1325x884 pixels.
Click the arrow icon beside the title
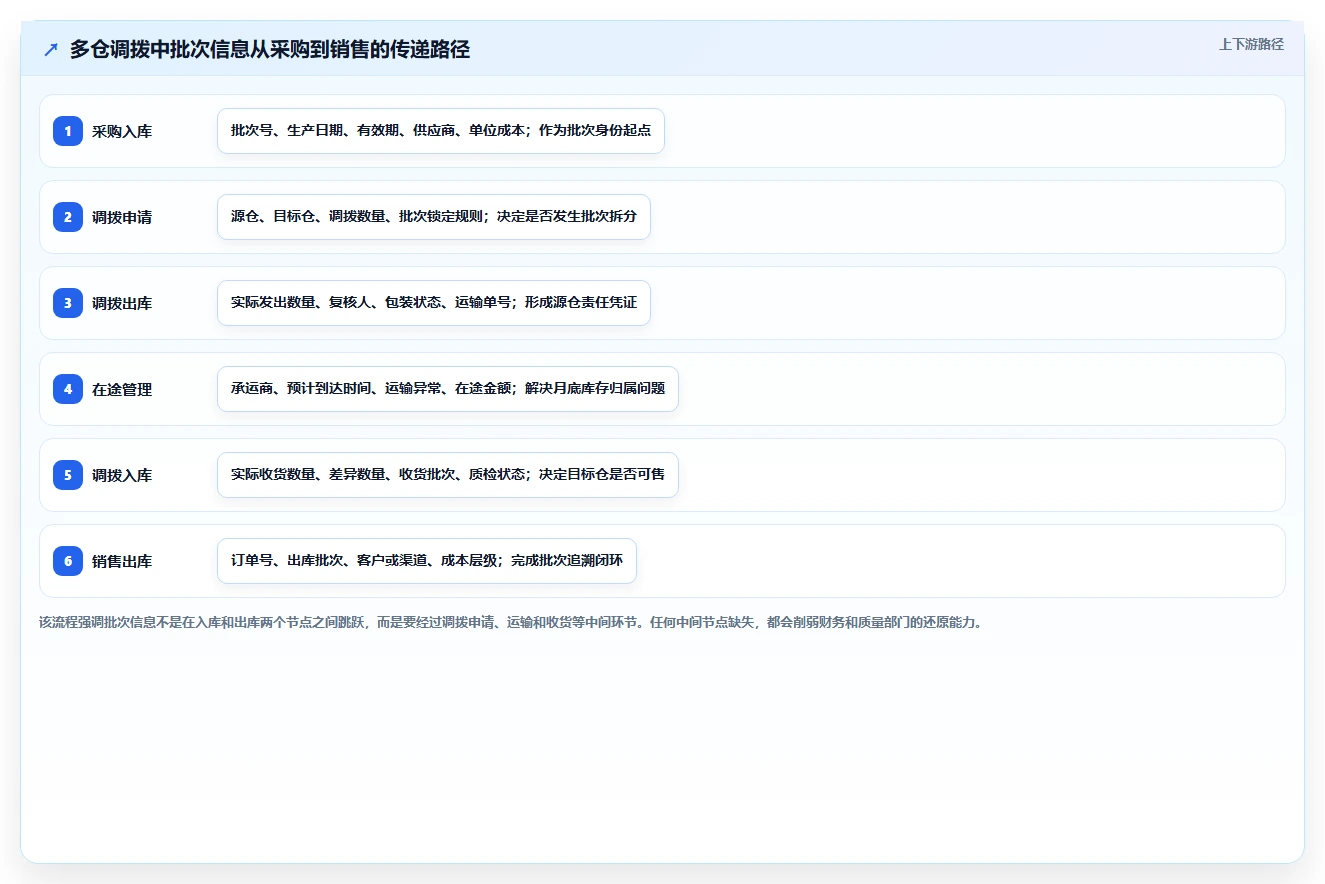click(51, 50)
